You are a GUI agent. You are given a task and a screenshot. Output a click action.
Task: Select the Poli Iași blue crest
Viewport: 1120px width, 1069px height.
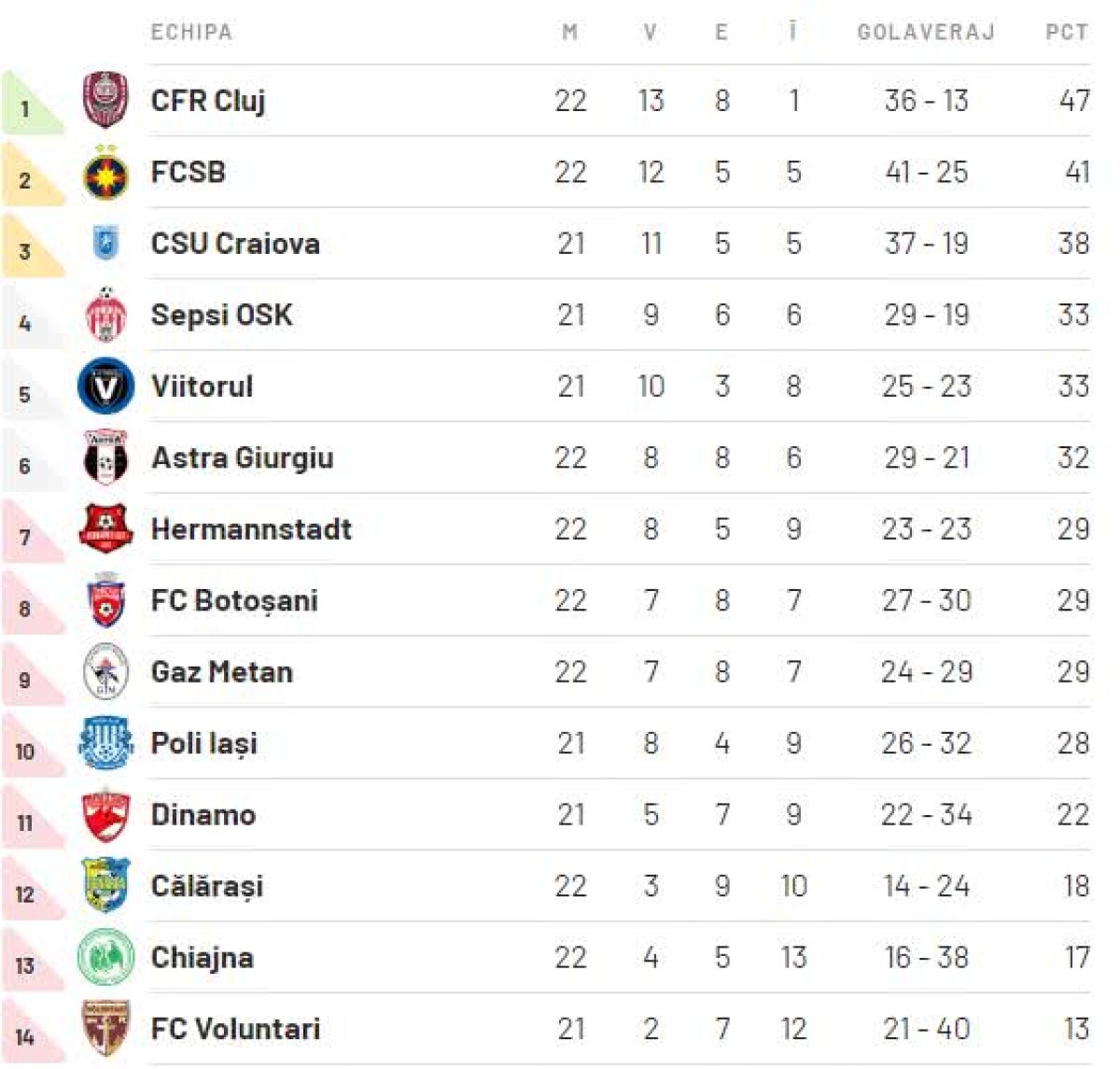point(105,743)
